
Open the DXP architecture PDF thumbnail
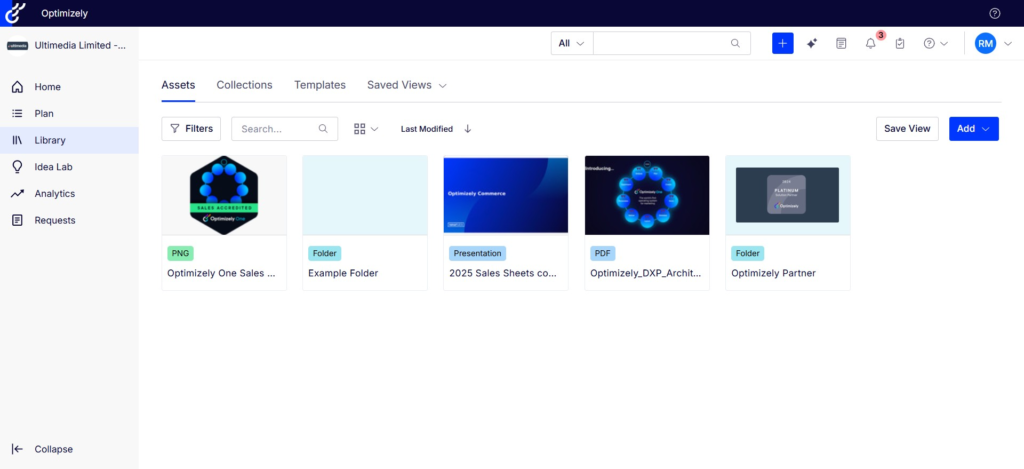tap(647, 195)
